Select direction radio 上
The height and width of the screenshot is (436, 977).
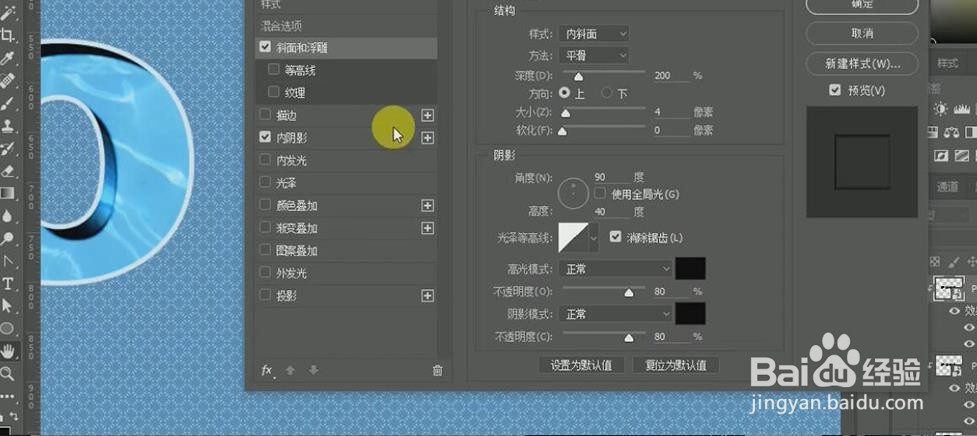pyautogui.click(x=565, y=93)
